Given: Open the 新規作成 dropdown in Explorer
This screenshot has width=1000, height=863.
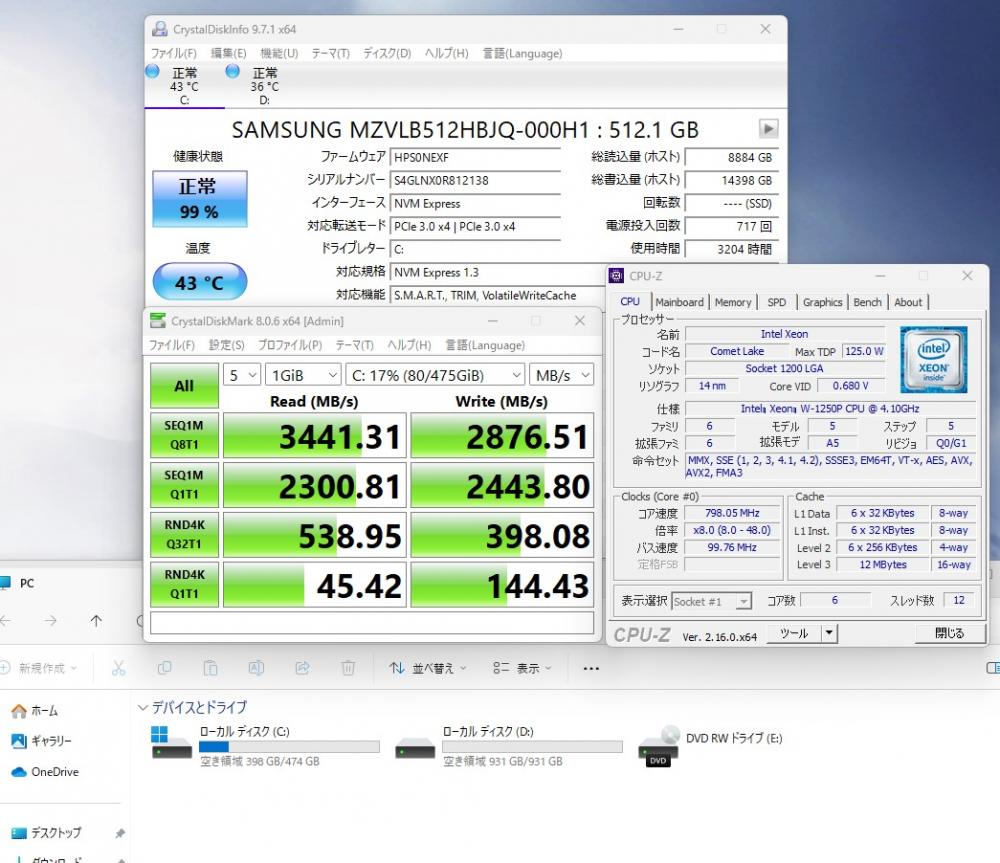Looking at the screenshot, I should point(39,668).
